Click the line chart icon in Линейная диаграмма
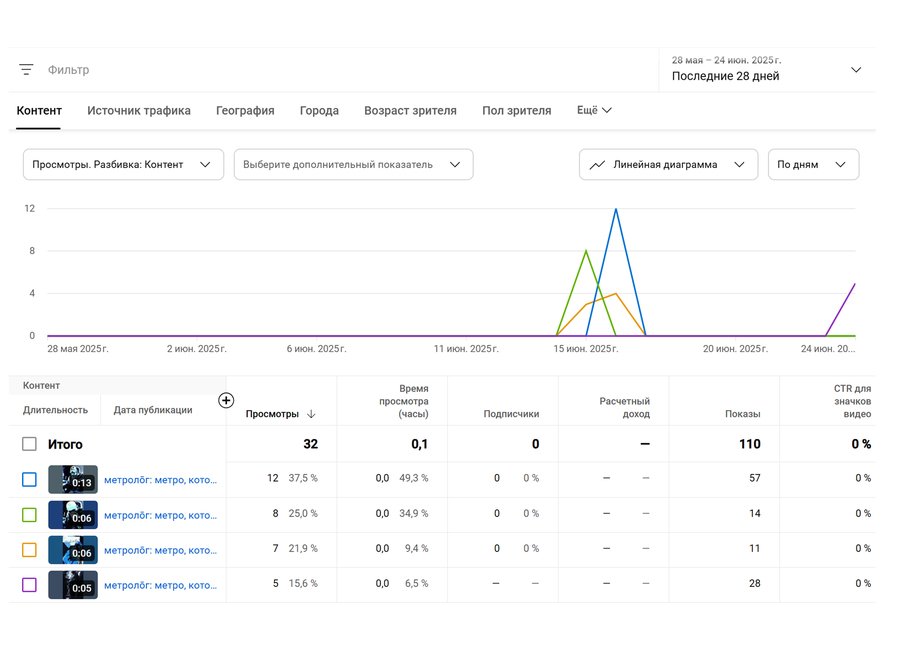The height and width of the screenshot is (650, 900). (597, 165)
